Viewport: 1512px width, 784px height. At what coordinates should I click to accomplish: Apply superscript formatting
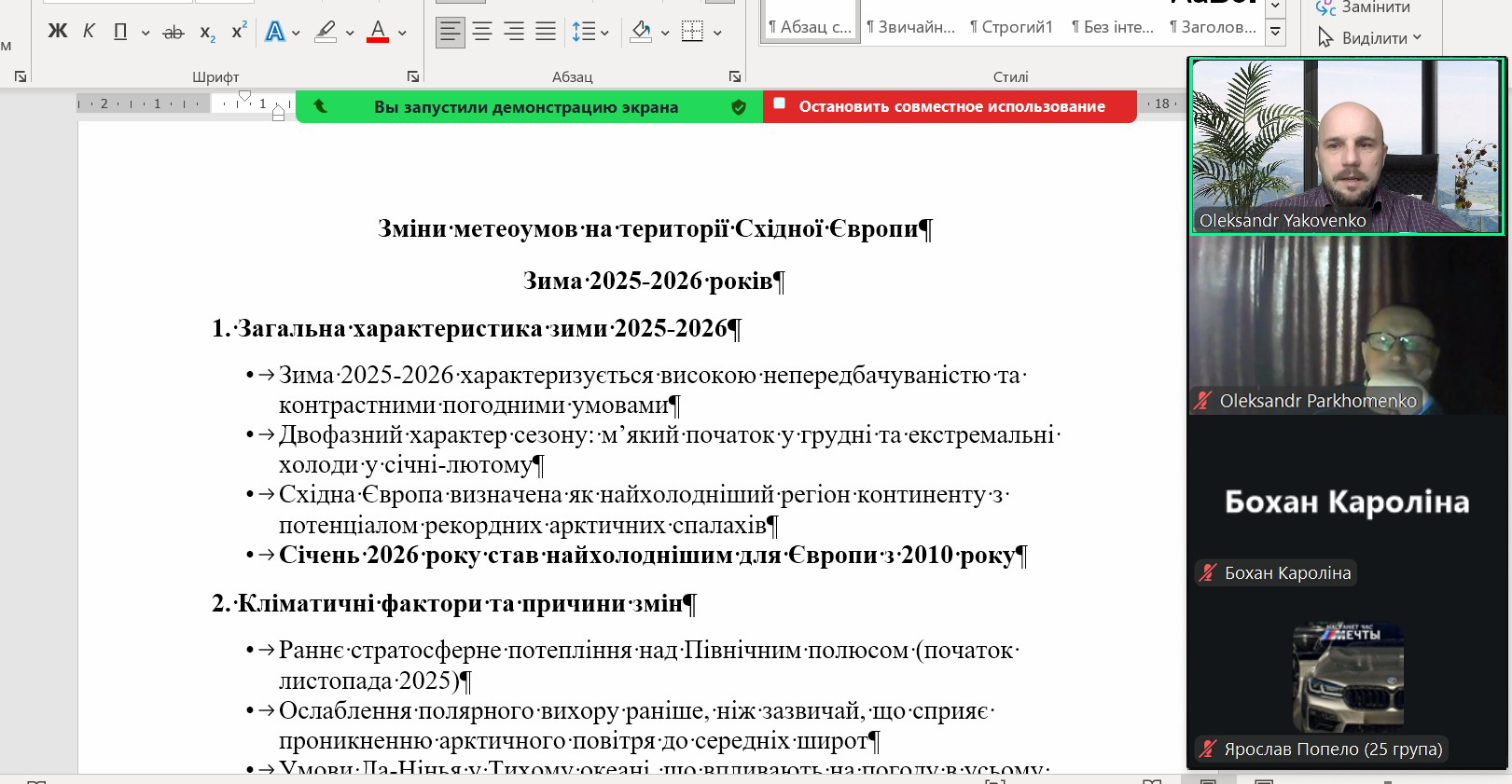pos(239,32)
